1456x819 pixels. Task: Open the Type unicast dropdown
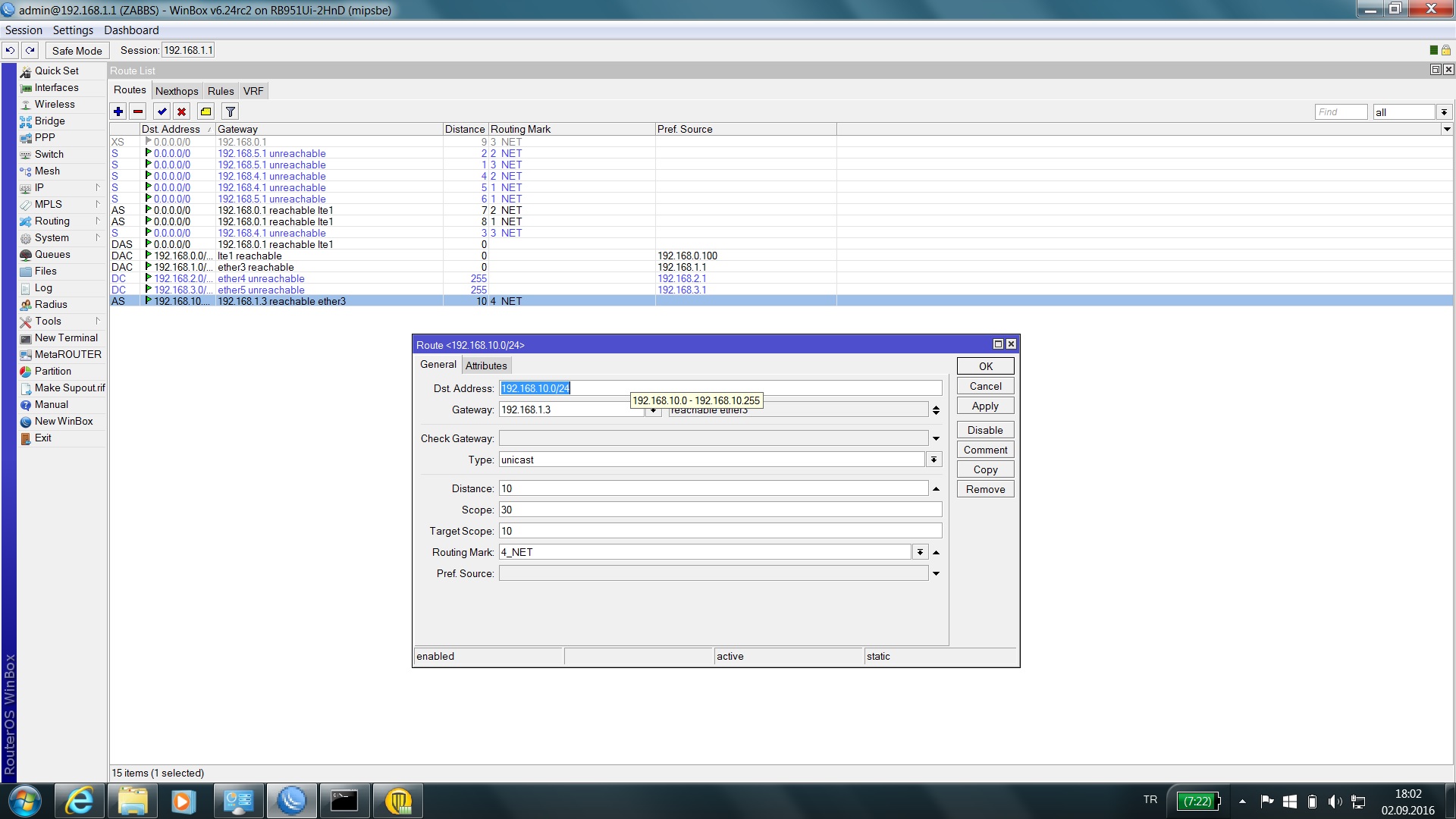pyautogui.click(x=934, y=460)
